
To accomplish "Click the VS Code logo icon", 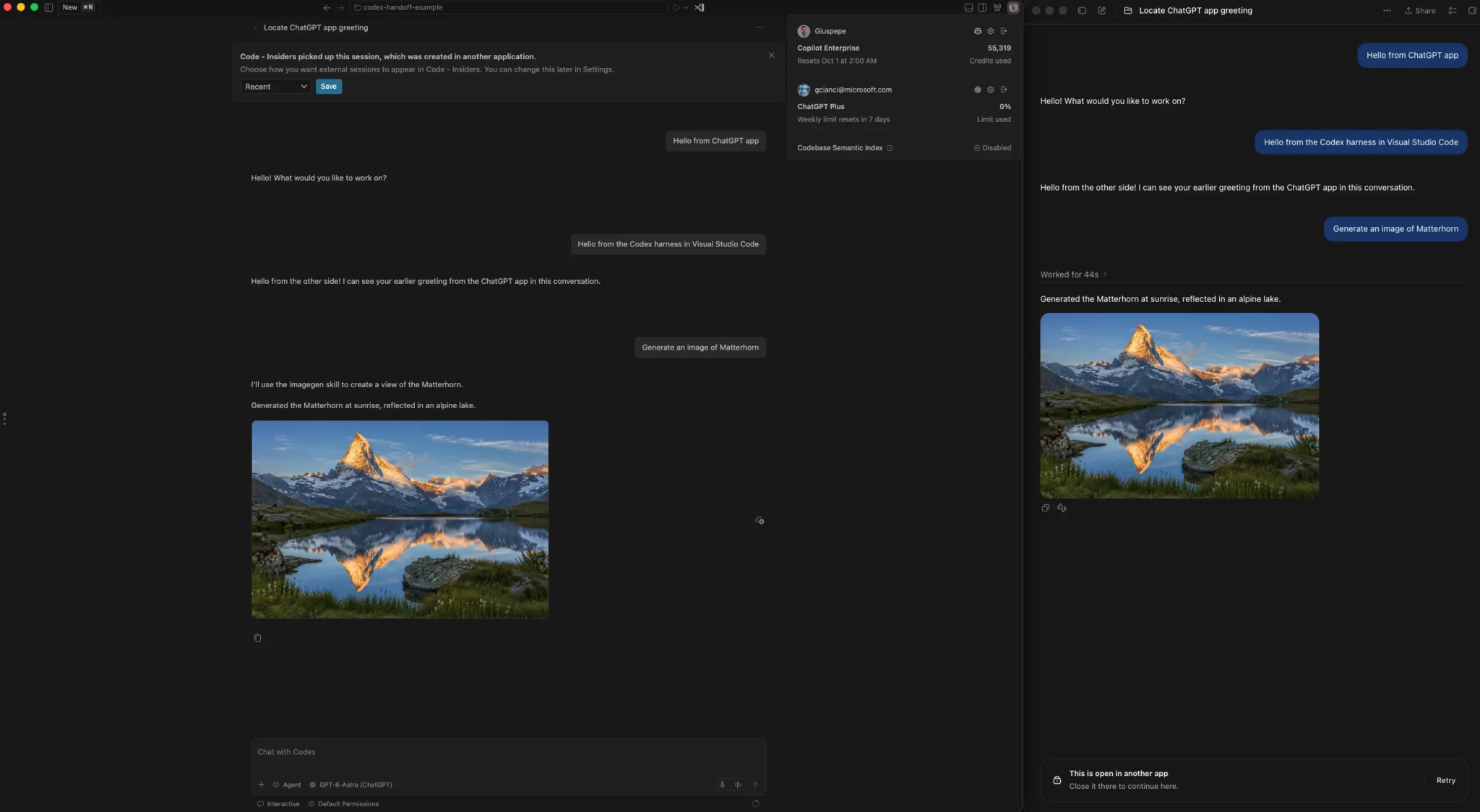I will pos(700,7).
